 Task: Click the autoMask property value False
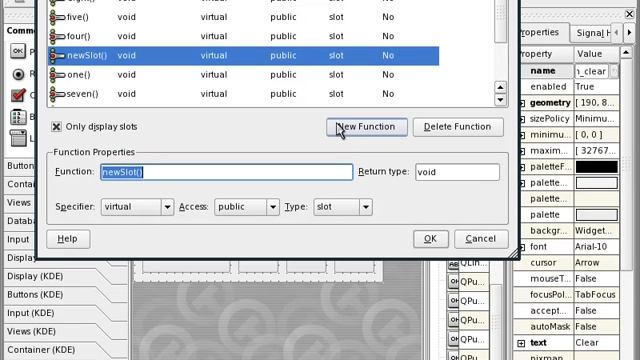click(596, 327)
